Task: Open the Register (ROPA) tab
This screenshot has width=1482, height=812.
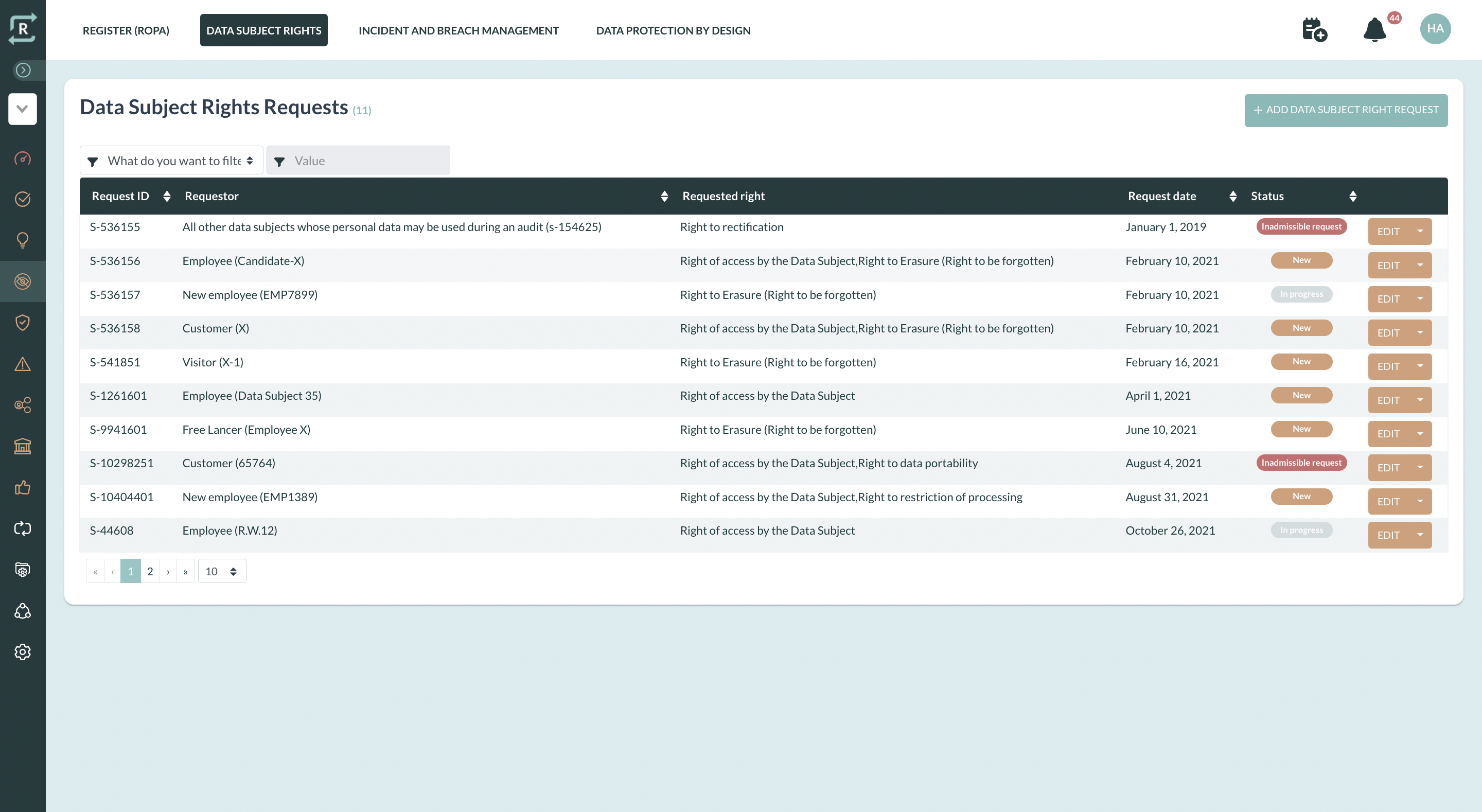Action: 126,30
